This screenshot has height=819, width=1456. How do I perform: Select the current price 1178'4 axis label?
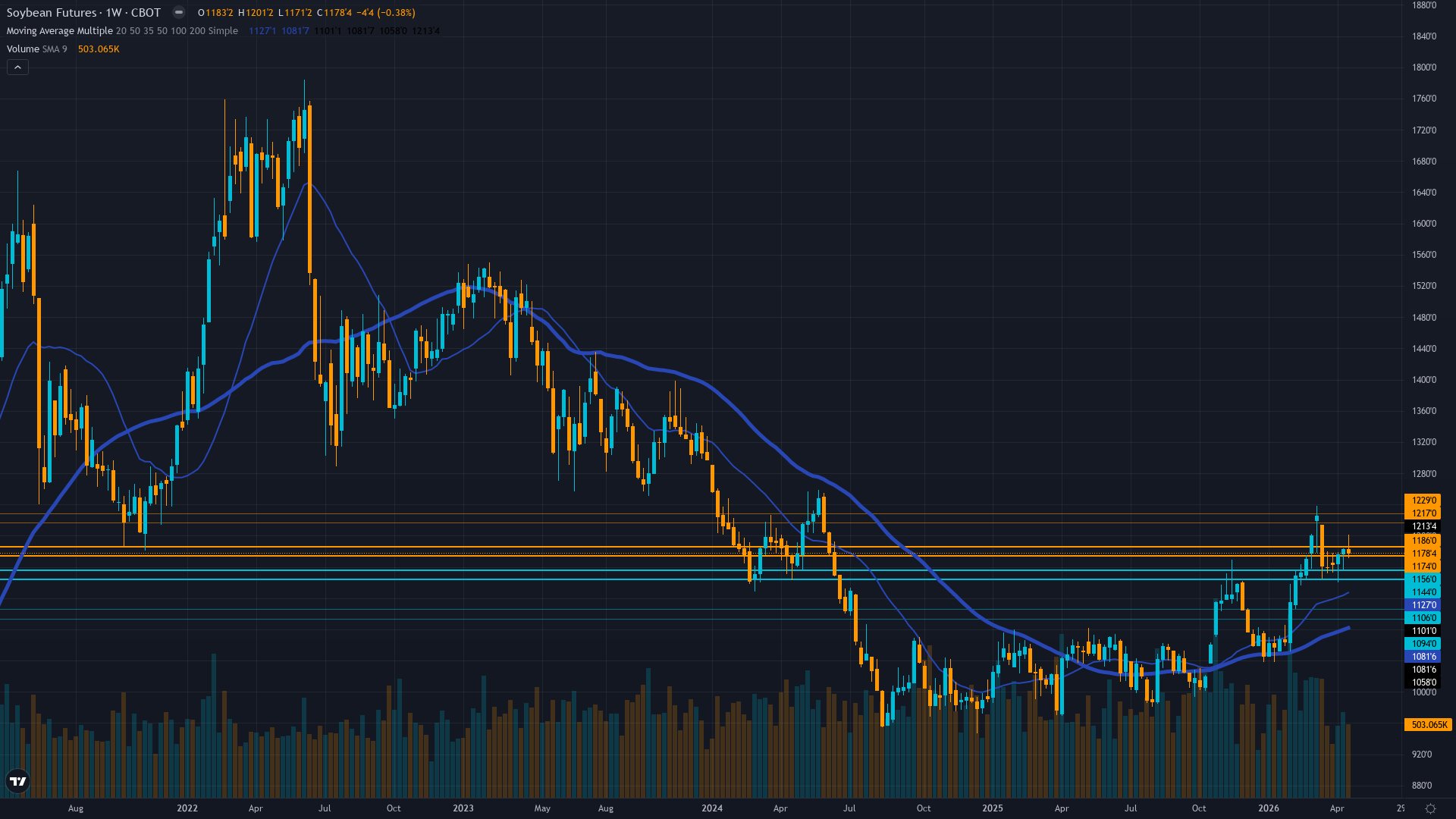pos(1423,554)
